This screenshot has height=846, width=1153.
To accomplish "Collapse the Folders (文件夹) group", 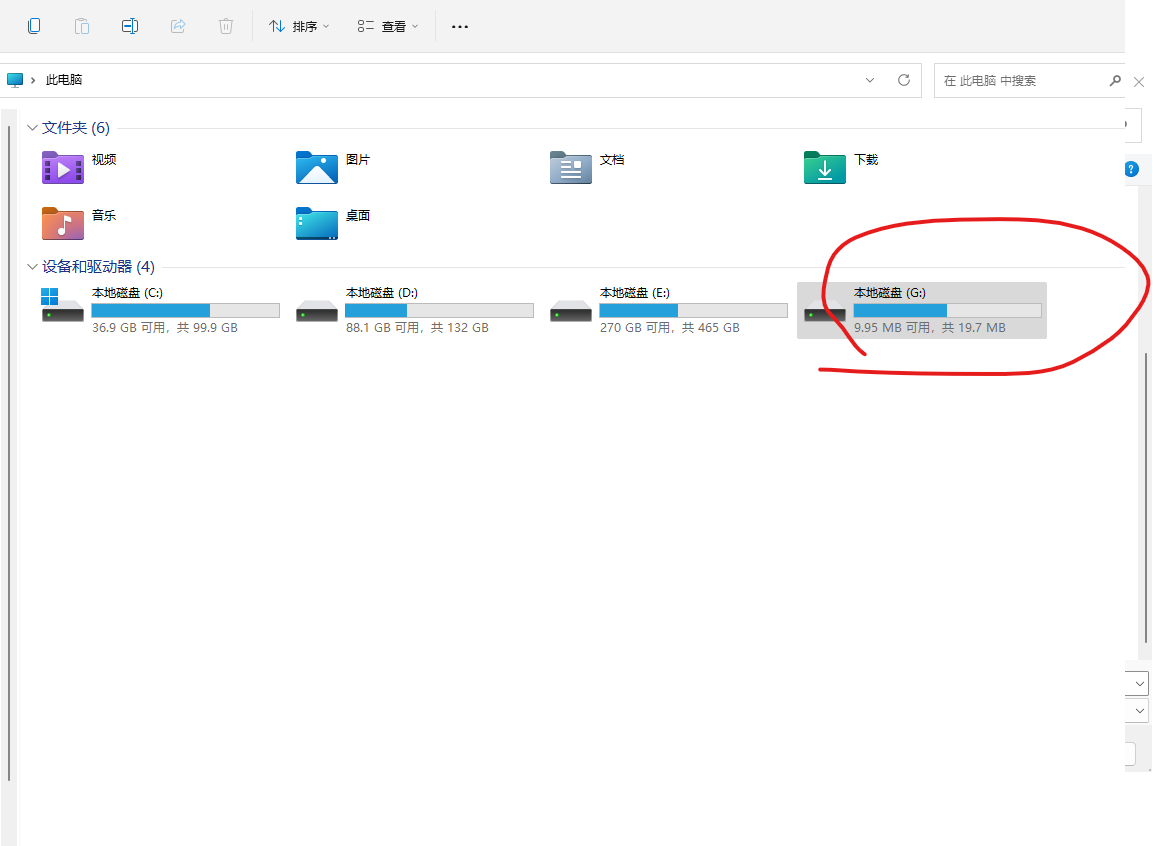I will (32, 128).
